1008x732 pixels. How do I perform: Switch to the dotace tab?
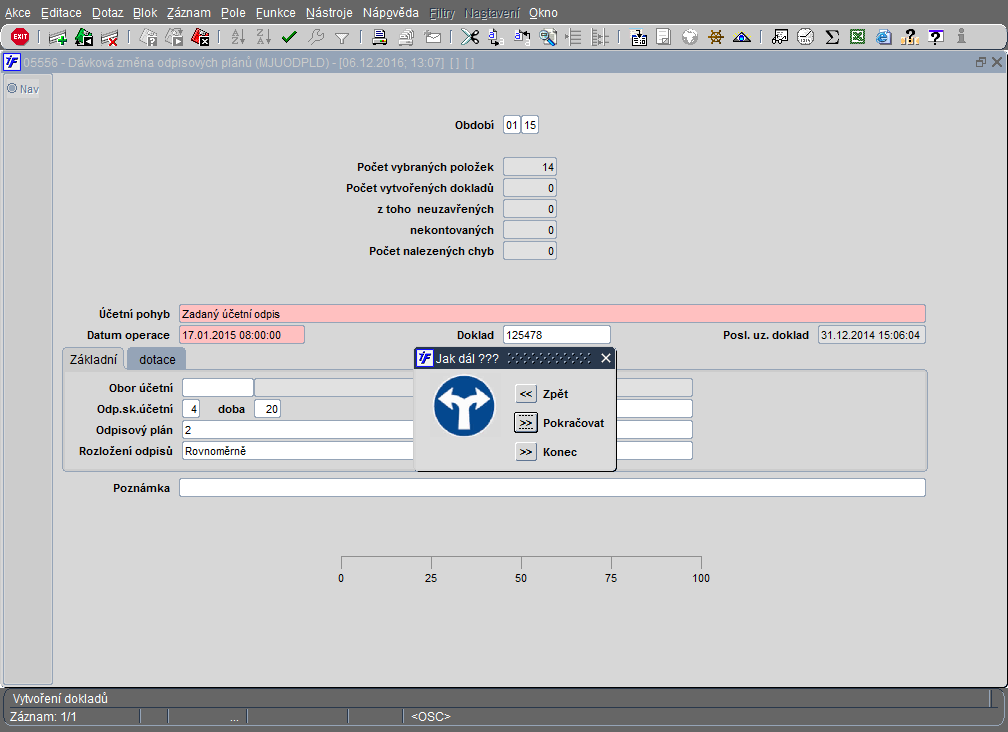[157, 359]
